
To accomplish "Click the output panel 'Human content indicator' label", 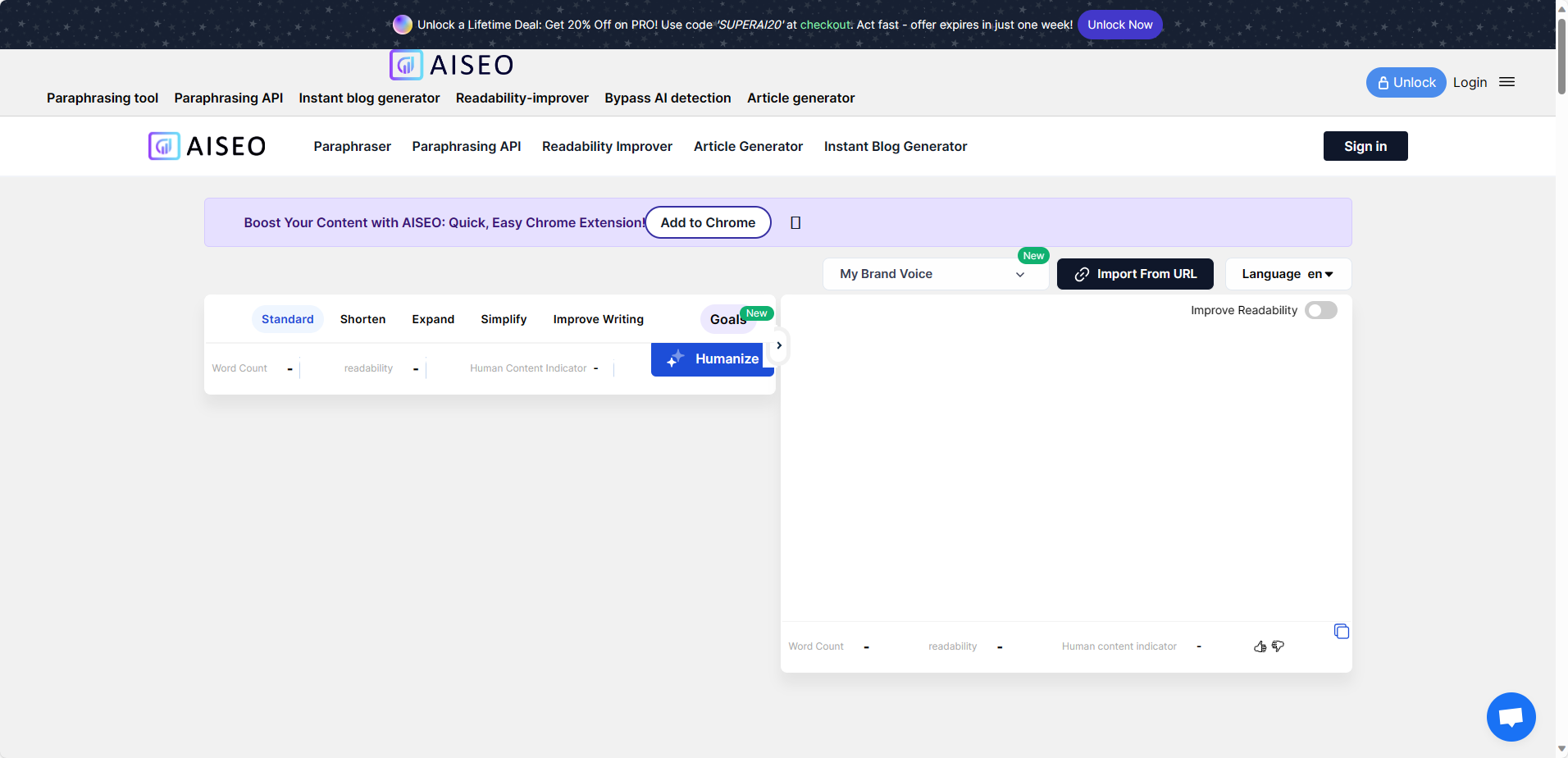I will click(x=1119, y=646).
